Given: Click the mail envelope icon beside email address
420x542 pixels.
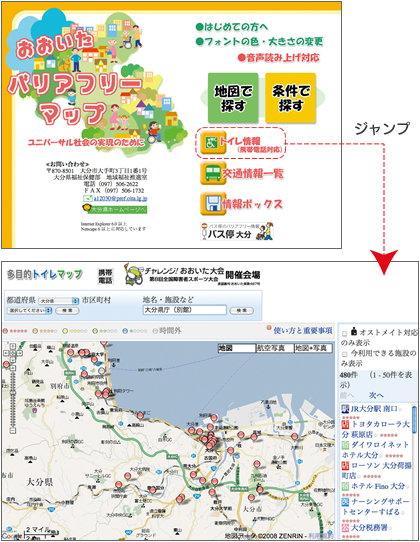Looking at the screenshot, I should [87, 198].
